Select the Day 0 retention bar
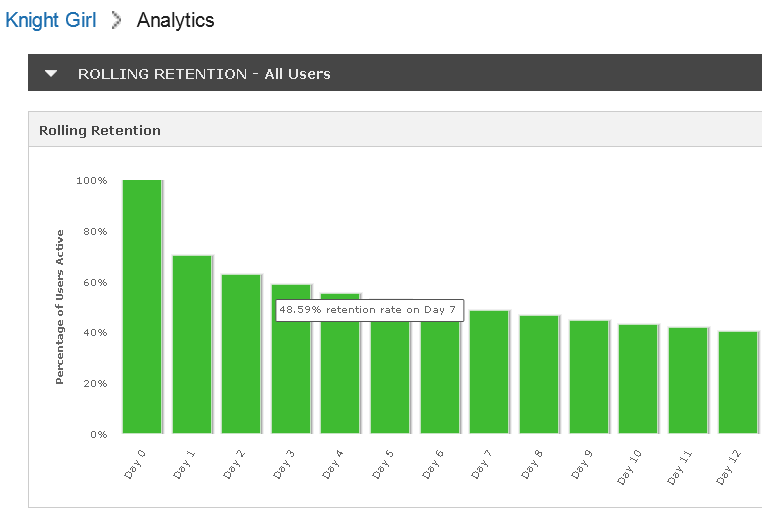The height and width of the screenshot is (516, 762). point(142,307)
